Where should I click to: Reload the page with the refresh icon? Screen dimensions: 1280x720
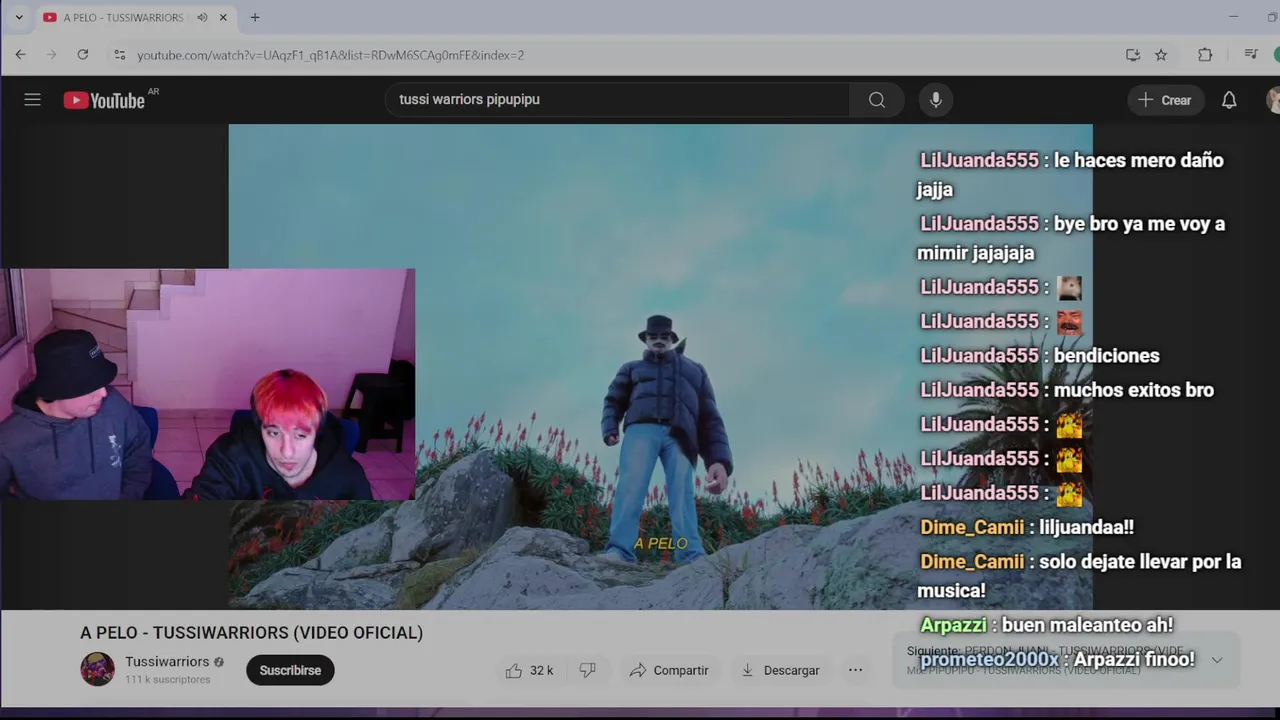[83, 55]
